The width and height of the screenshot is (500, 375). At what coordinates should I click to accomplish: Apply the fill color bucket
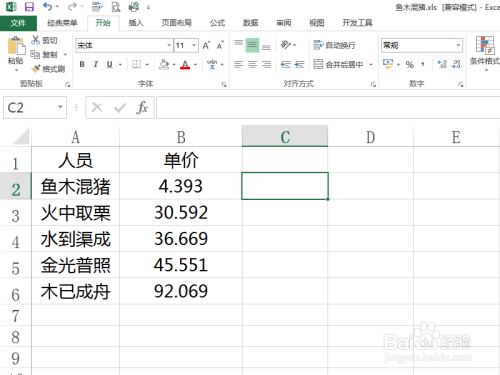[x=164, y=64]
